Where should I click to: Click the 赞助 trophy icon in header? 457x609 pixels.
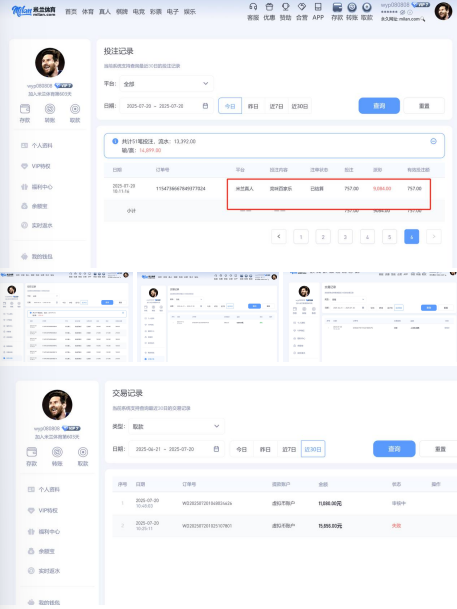[285, 7]
